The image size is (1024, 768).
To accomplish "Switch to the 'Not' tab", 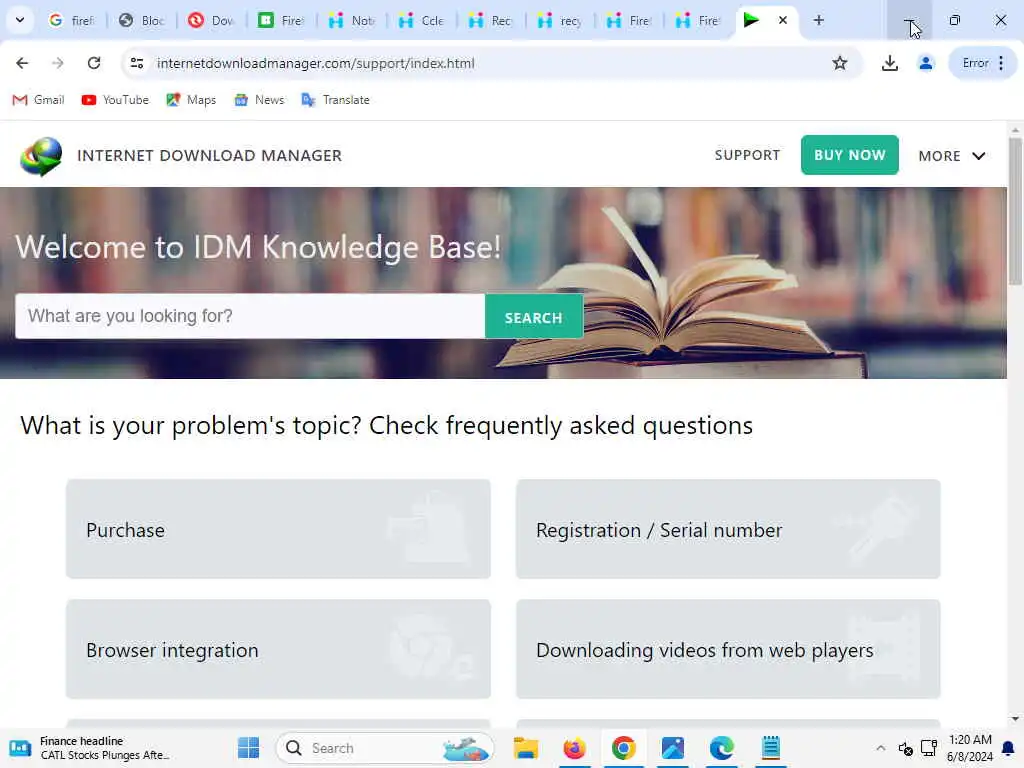I will (351, 20).
